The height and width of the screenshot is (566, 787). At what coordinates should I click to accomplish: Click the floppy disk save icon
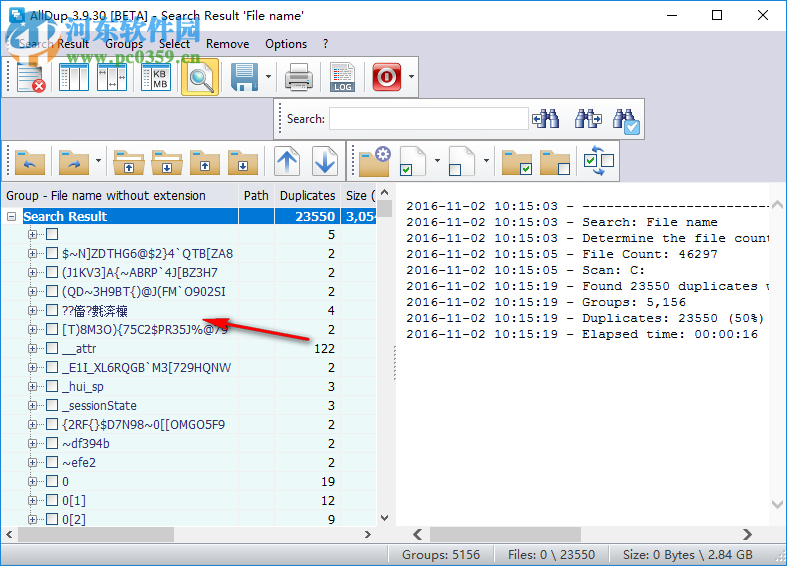(x=244, y=77)
